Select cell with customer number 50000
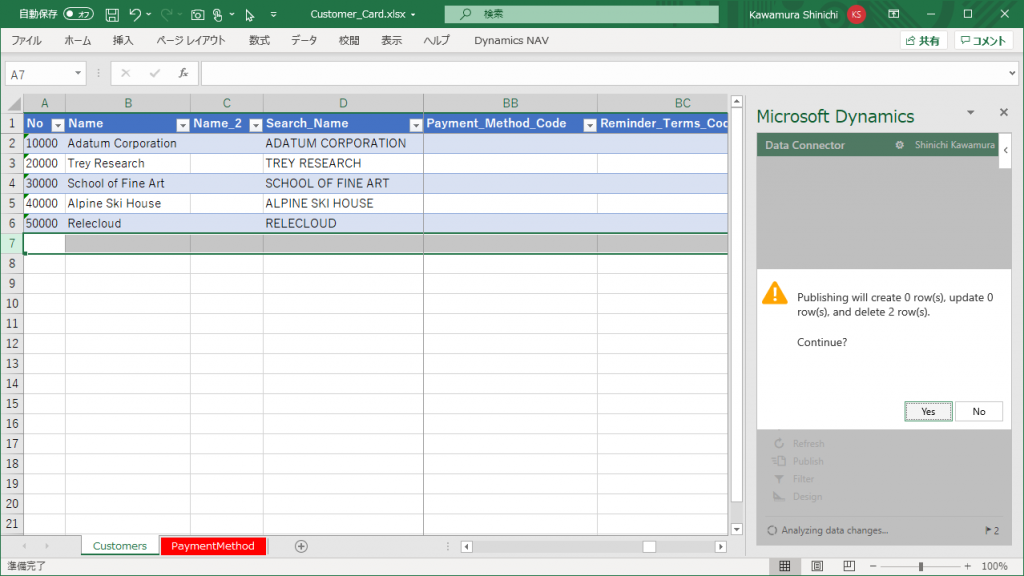Screen dimensions: 1024x576 44,223
